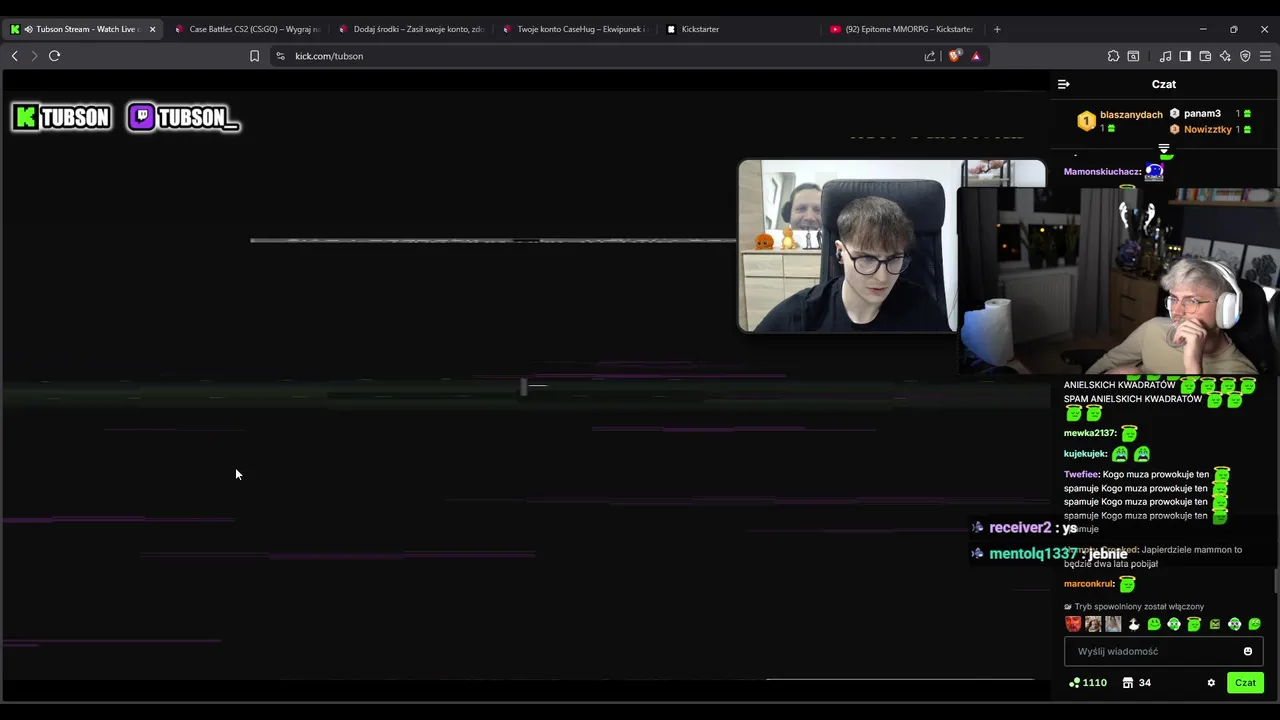The image size is (1280, 720).
Task: Click slow mode notice Tryb spowolniony
Action: (1134, 606)
